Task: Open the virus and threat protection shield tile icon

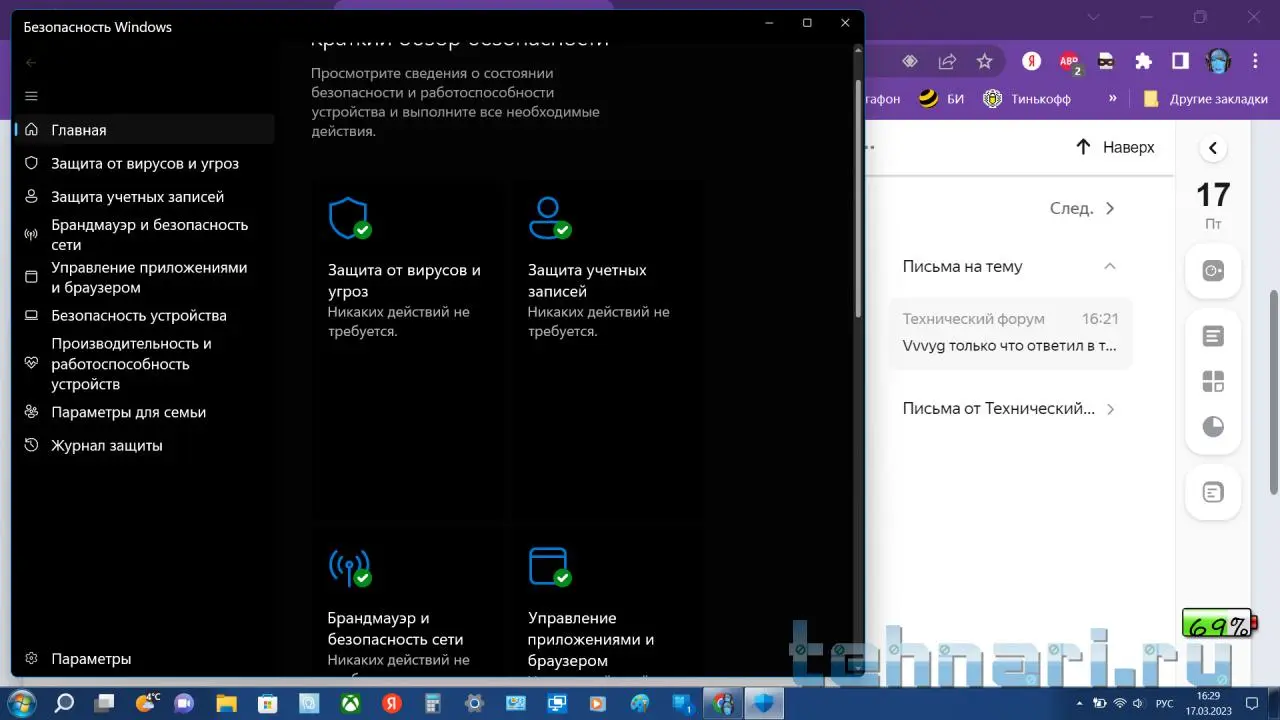Action: pyautogui.click(x=348, y=218)
